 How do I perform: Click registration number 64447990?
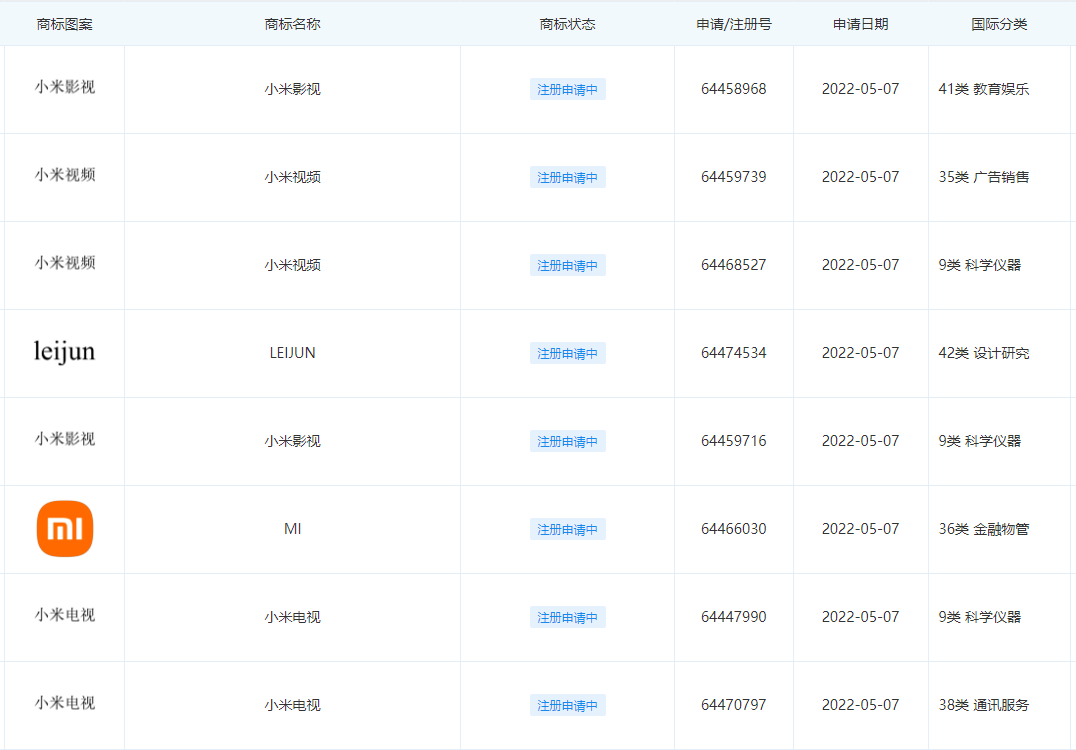[x=734, y=616]
